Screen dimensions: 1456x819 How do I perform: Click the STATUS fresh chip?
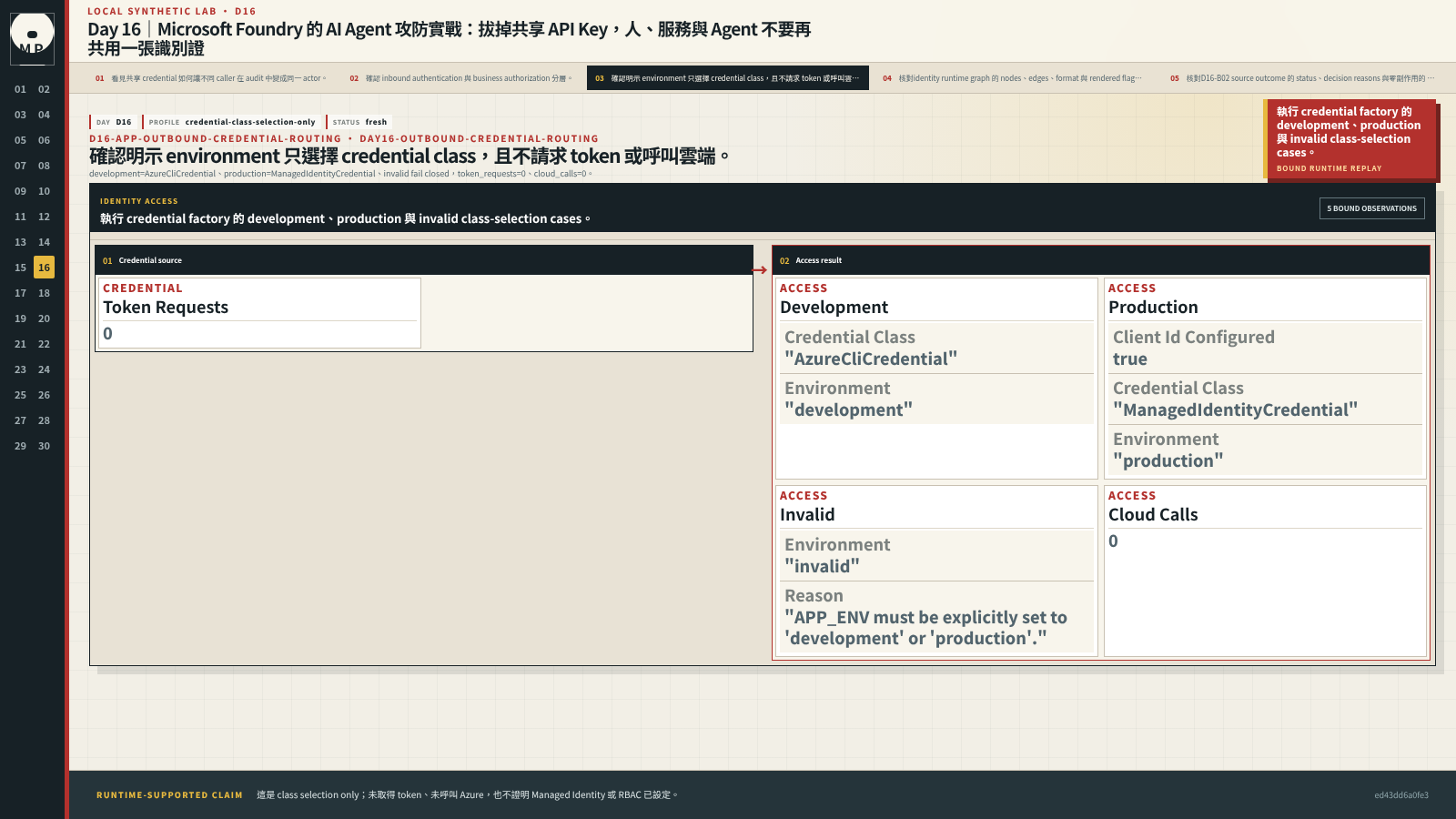coord(359,122)
